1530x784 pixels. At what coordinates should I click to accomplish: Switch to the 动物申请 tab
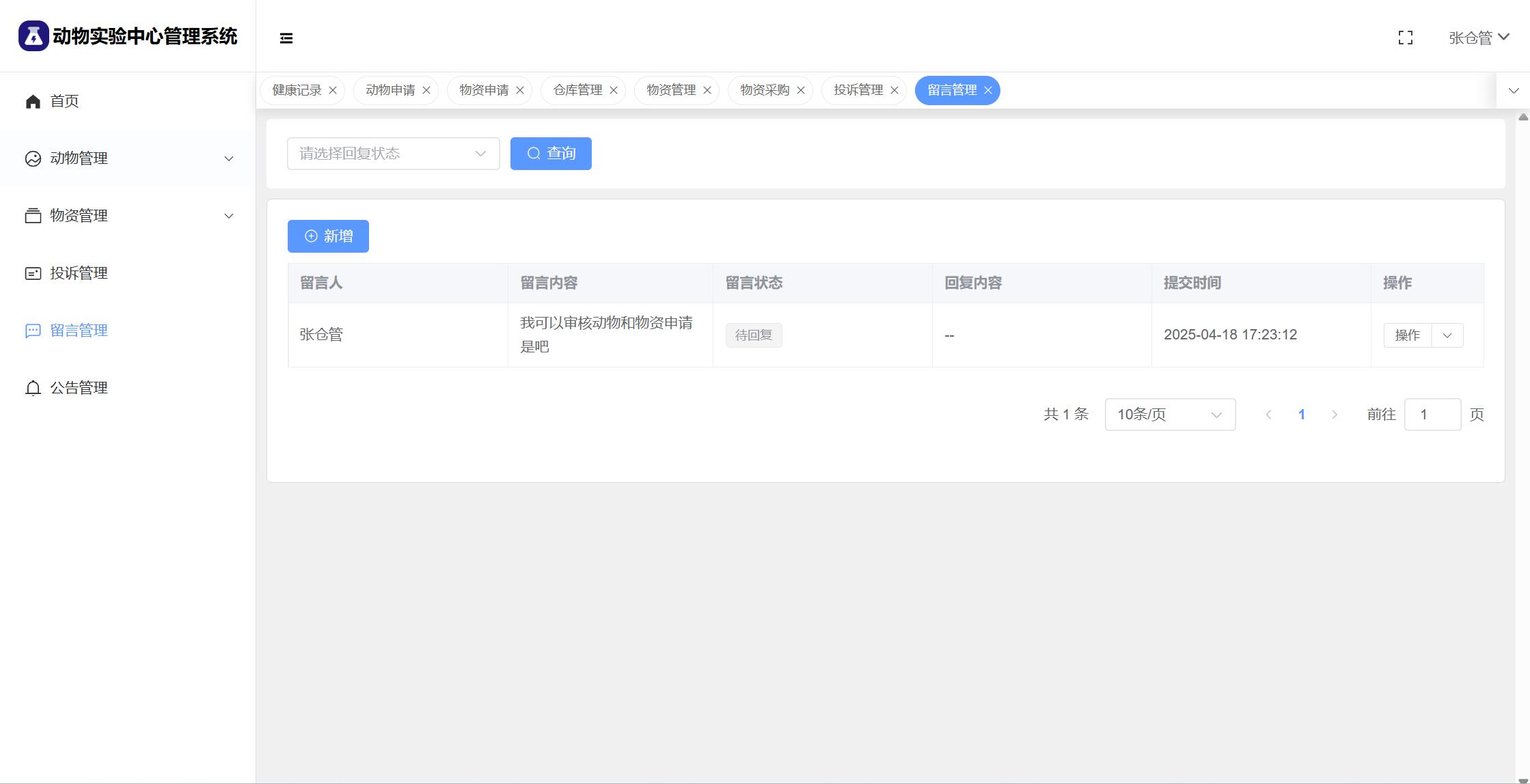click(390, 90)
